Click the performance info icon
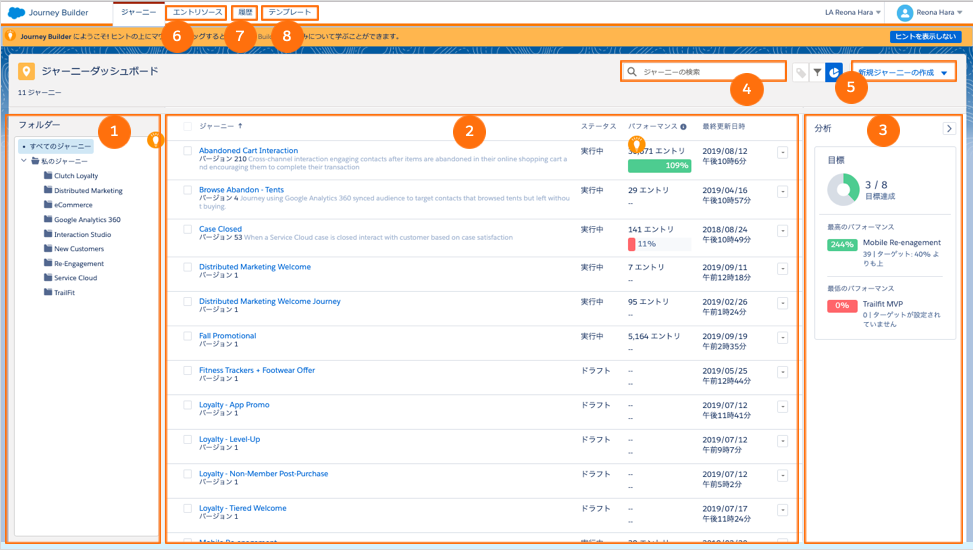The image size is (973, 550). (x=683, y=127)
